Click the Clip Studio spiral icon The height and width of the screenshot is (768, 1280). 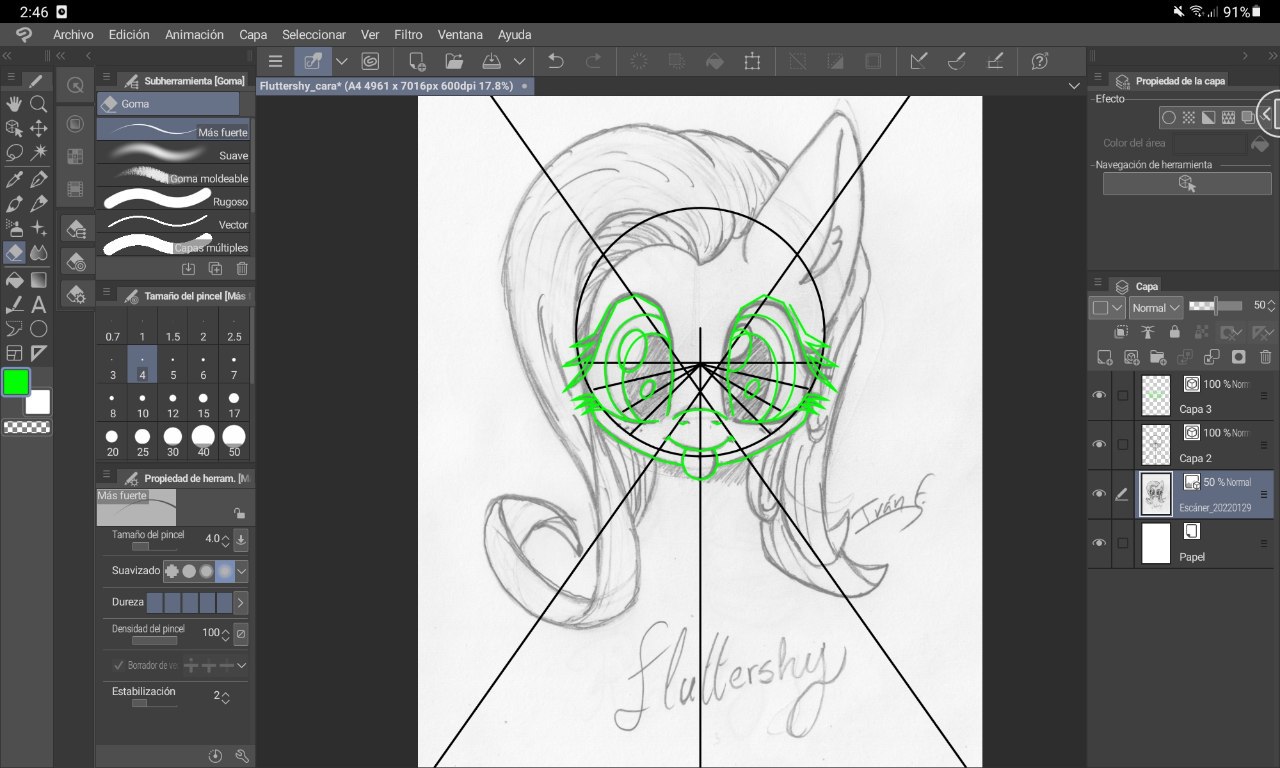click(370, 61)
